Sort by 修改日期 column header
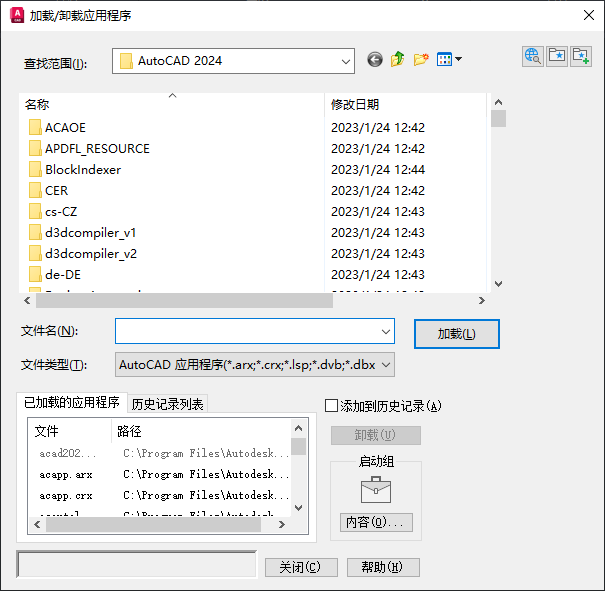 [x=405, y=105]
